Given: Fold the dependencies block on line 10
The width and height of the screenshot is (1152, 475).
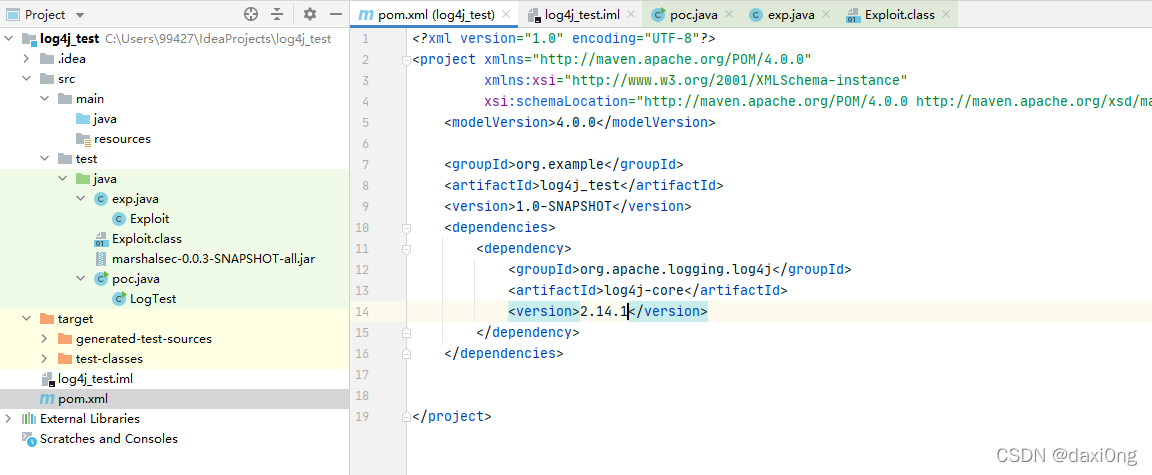Looking at the screenshot, I should point(406,228).
